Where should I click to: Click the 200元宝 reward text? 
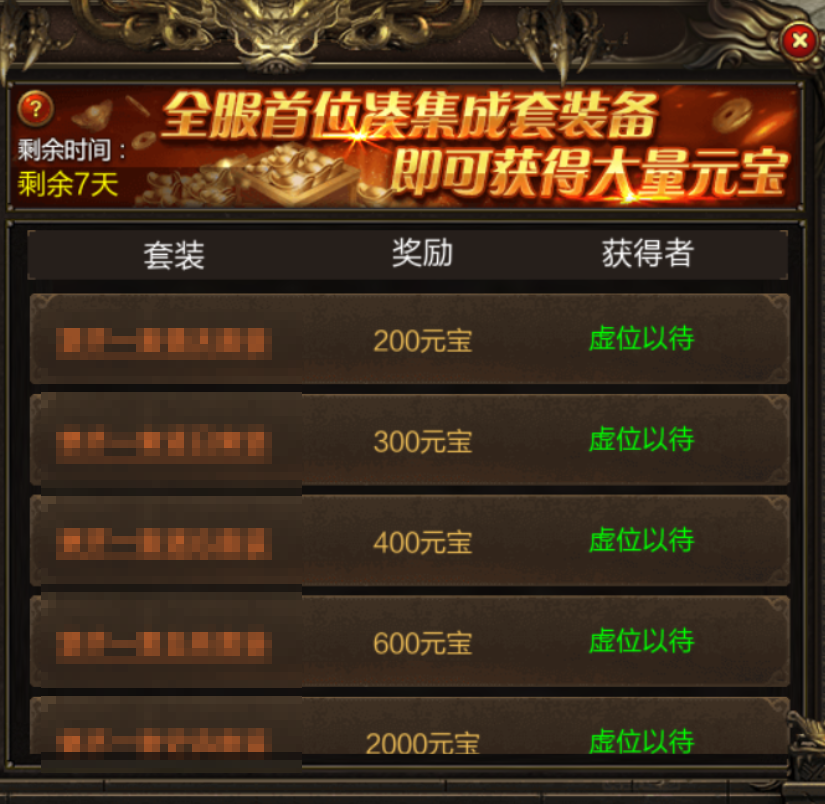click(422, 341)
